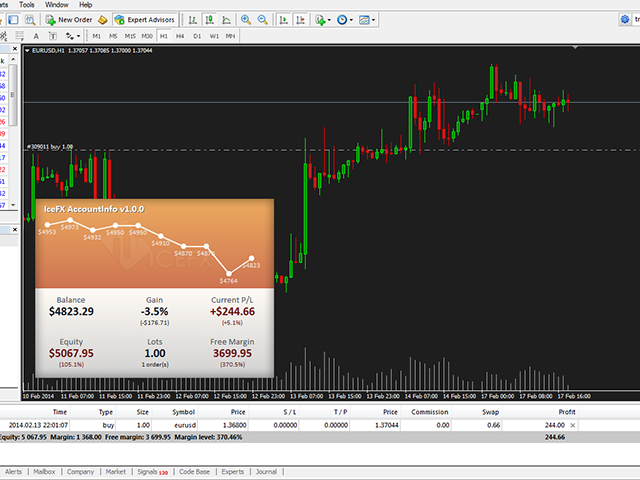640x480 pixels.
Task: Set timeframe to M5
Action: point(113,36)
